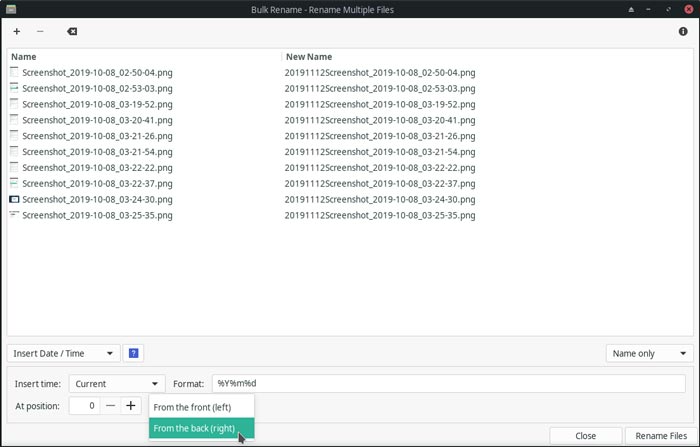The height and width of the screenshot is (447, 700).
Task: Click the Bulk Rename app icon in the title bar
Action: [11, 9]
